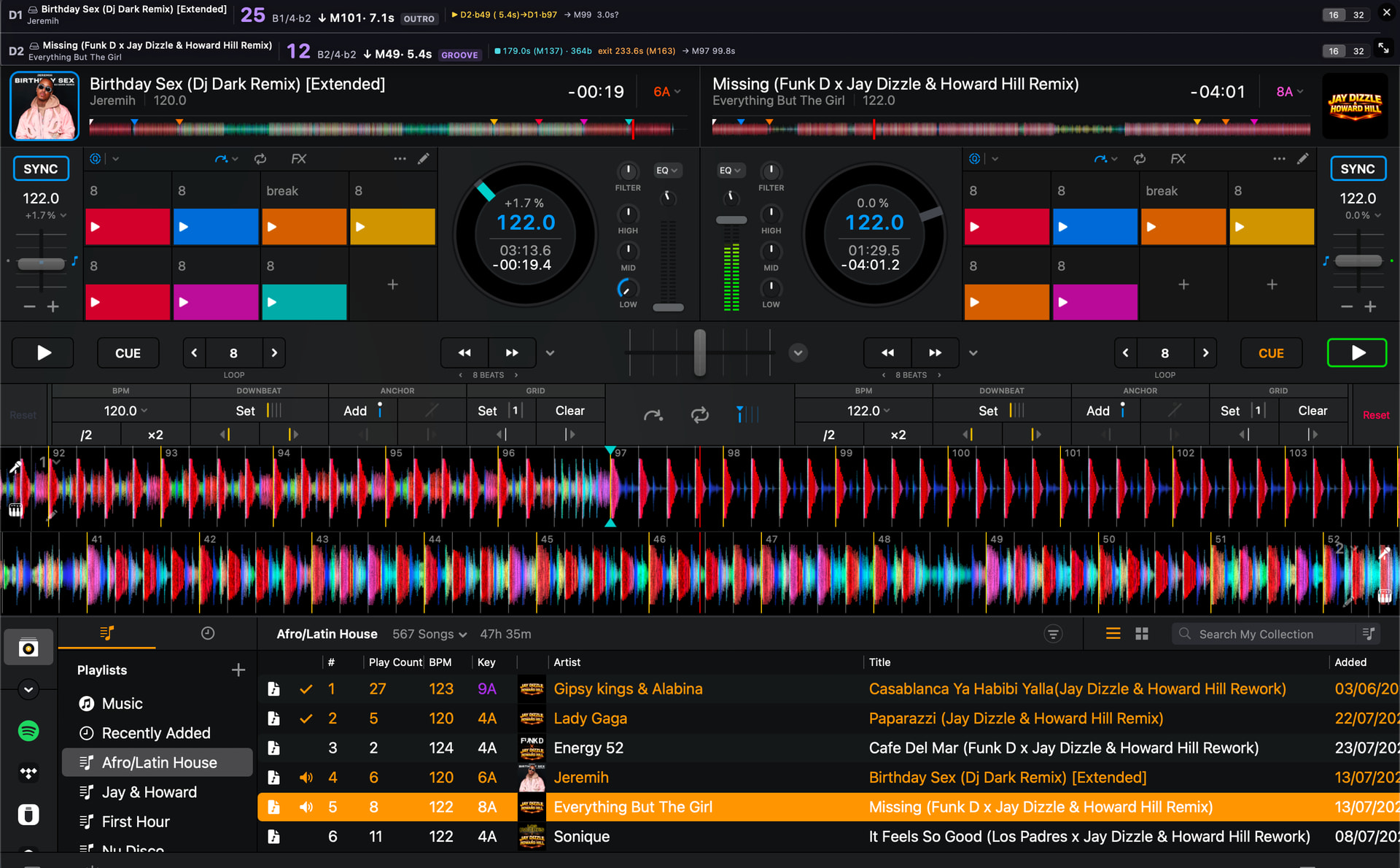The height and width of the screenshot is (868, 1400).
Task: Toggle SYNC on the right deck
Action: (x=1358, y=168)
